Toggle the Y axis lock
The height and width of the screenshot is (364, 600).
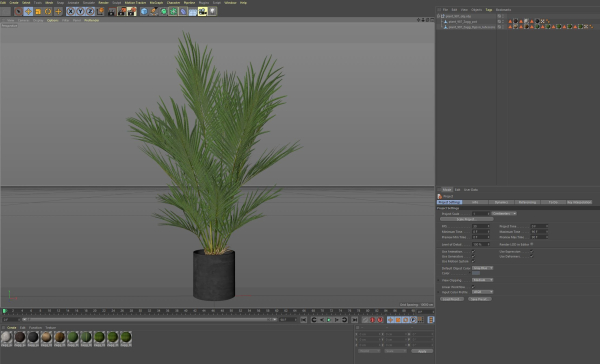(80, 11)
